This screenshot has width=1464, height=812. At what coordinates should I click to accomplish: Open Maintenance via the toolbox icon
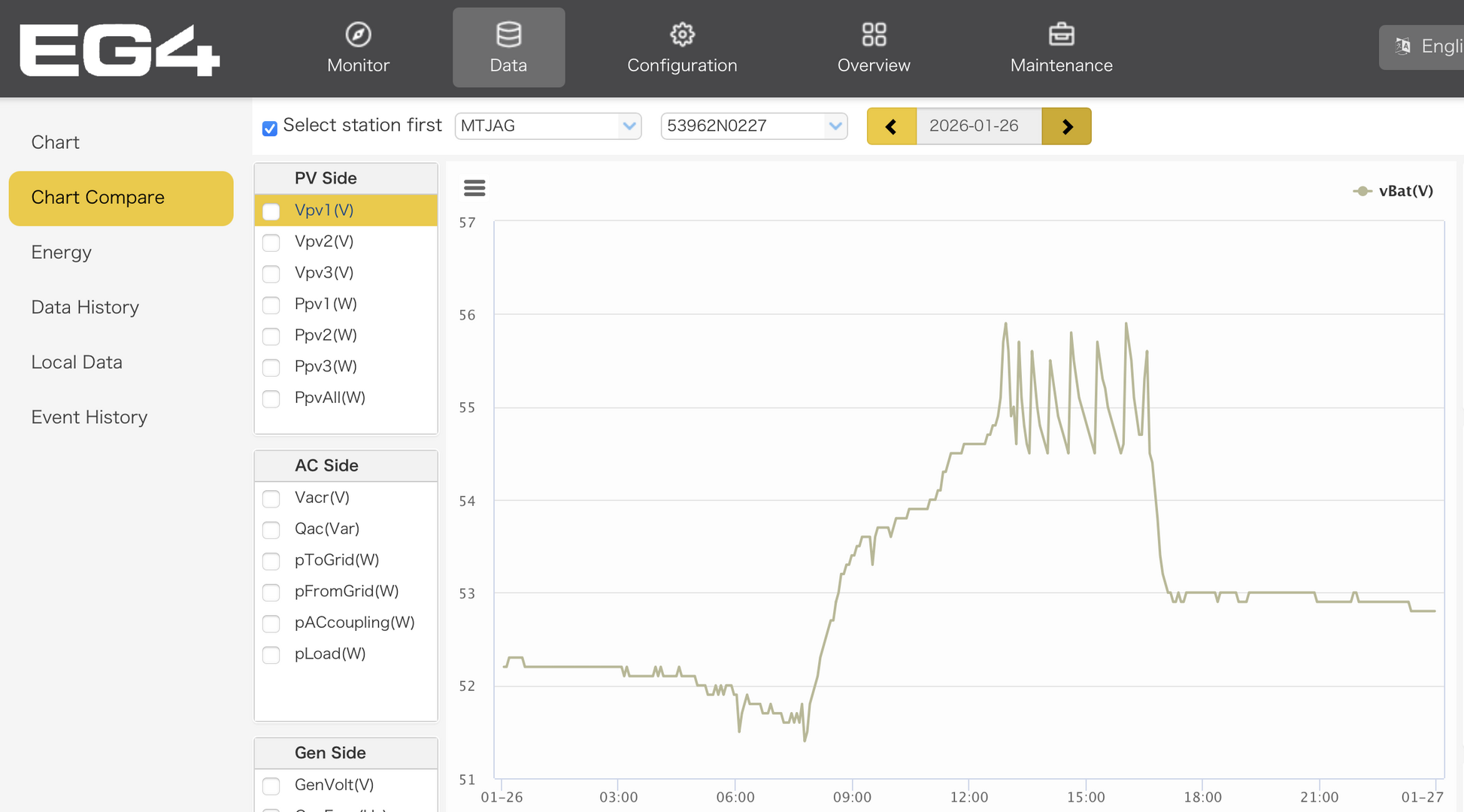[1061, 35]
